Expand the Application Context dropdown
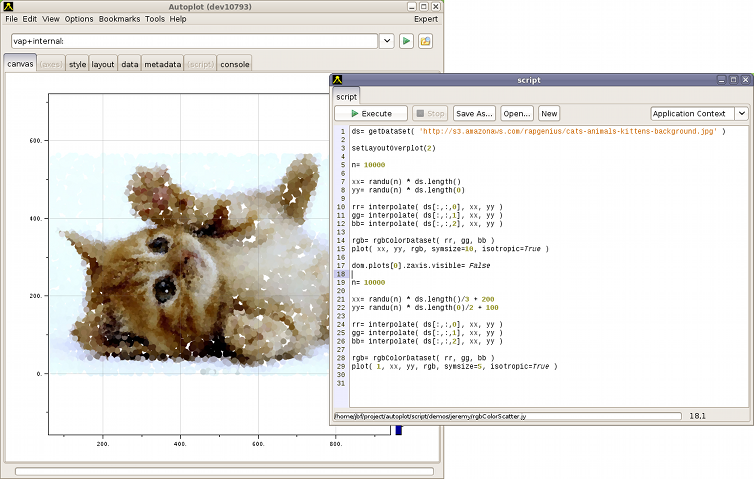This screenshot has width=754, height=479. coord(741,113)
